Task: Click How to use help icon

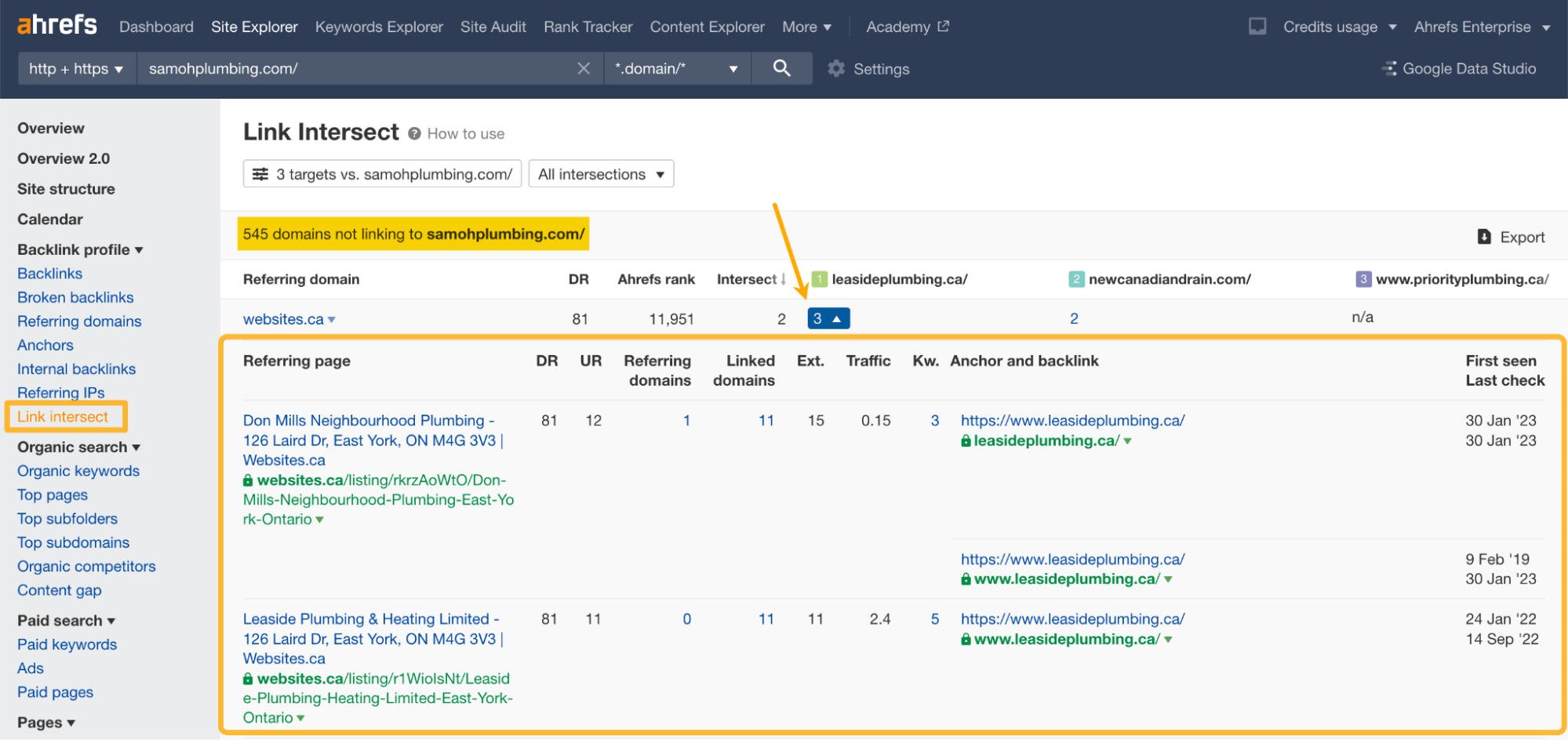Action: point(415,134)
